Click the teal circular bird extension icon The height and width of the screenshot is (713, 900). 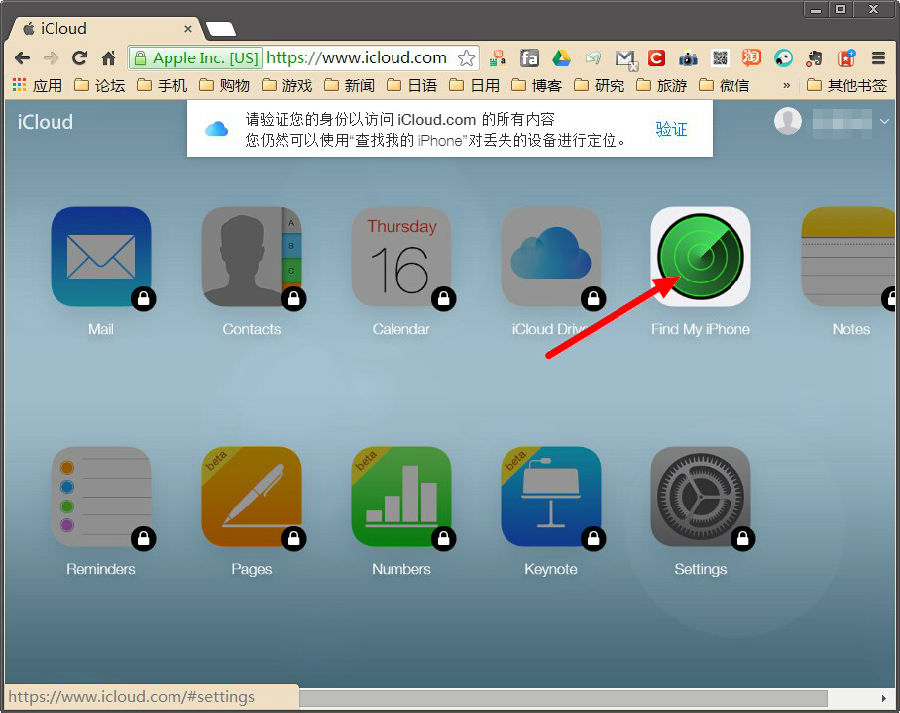coord(783,58)
